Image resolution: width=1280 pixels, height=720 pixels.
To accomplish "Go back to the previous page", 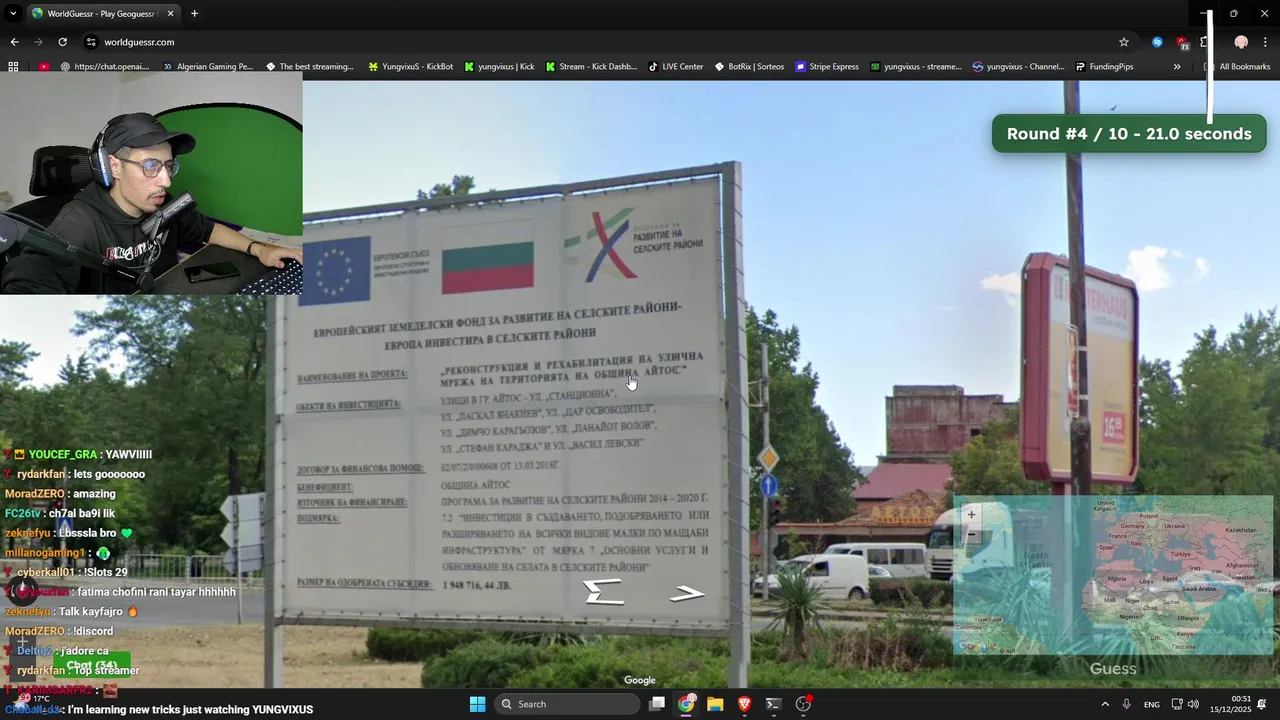I will pyautogui.click(x=14, y=42).
